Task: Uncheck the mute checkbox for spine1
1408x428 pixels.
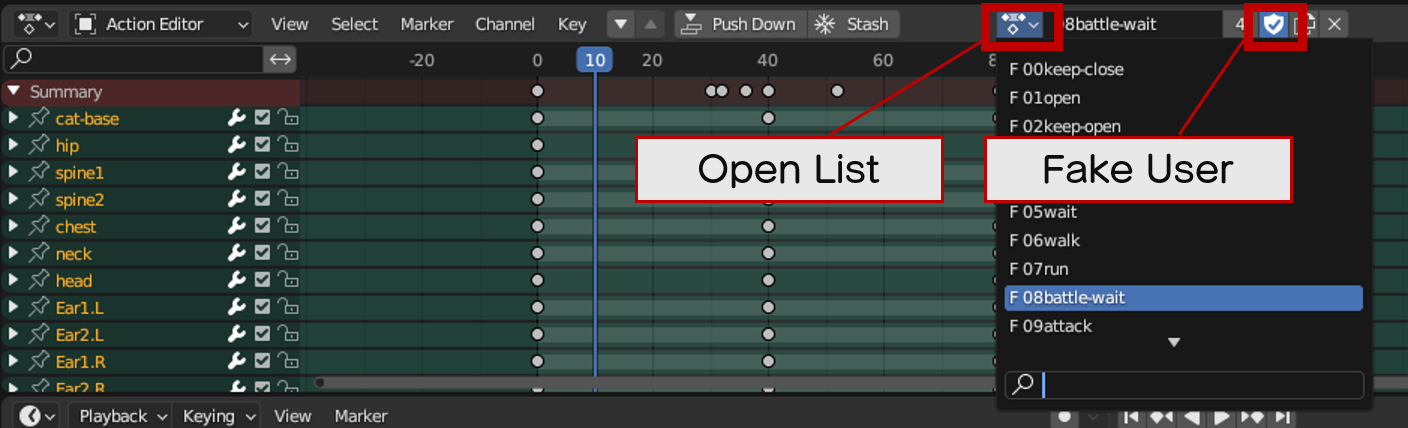Action: pos(262,173)
